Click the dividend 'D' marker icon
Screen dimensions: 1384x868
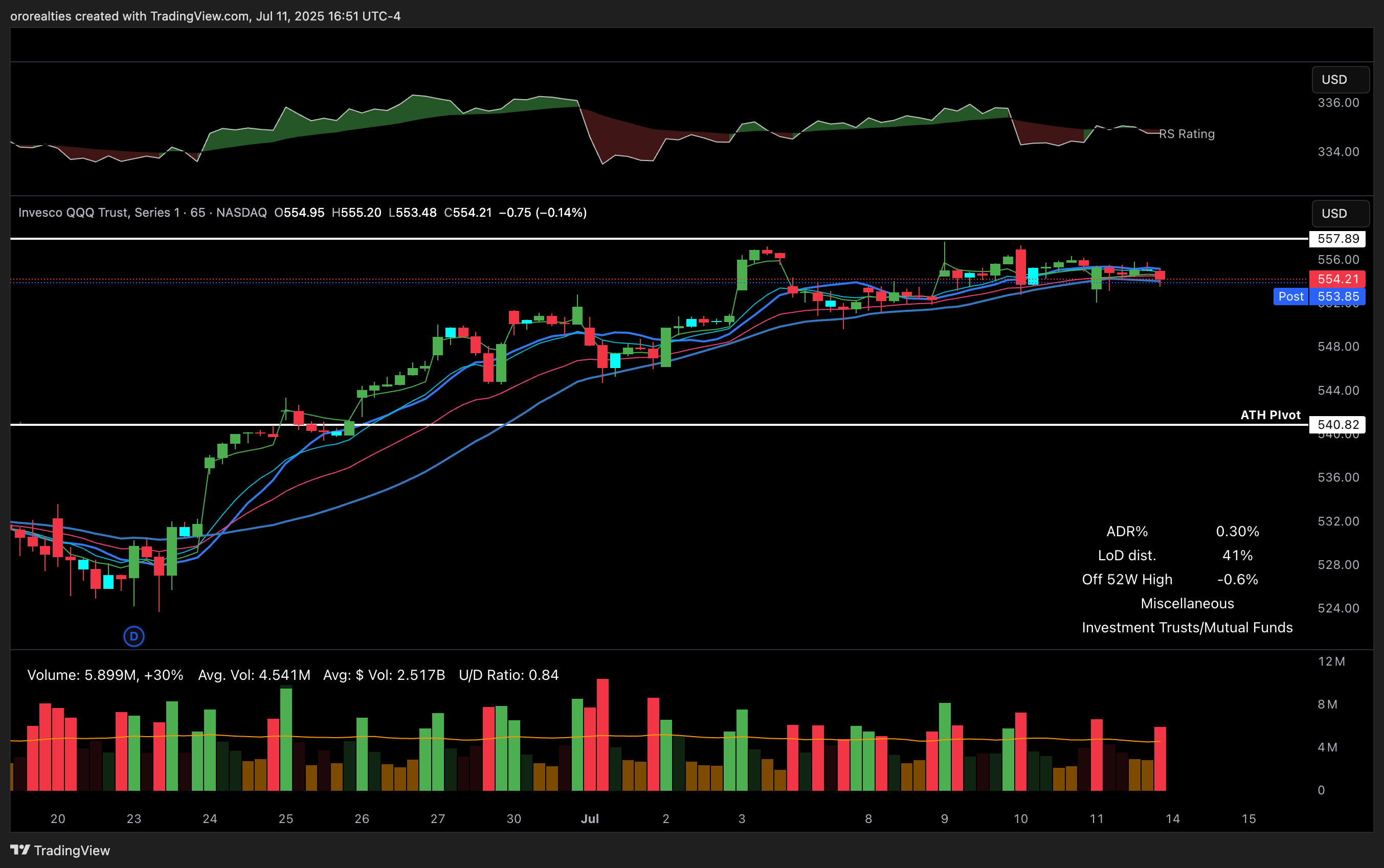click(134, 636)
